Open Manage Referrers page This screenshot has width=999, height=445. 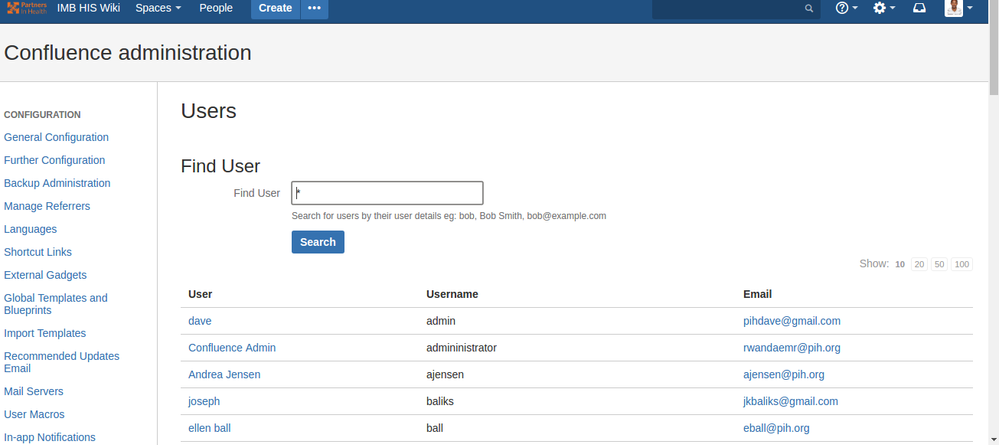coord(47,206)
